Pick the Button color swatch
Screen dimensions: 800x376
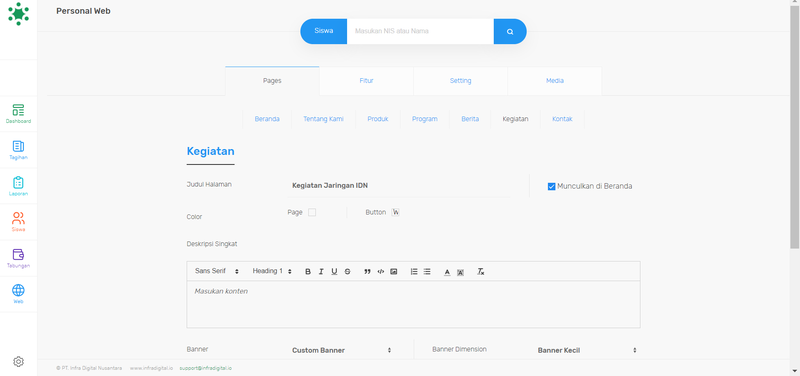[x=395, y=212]
